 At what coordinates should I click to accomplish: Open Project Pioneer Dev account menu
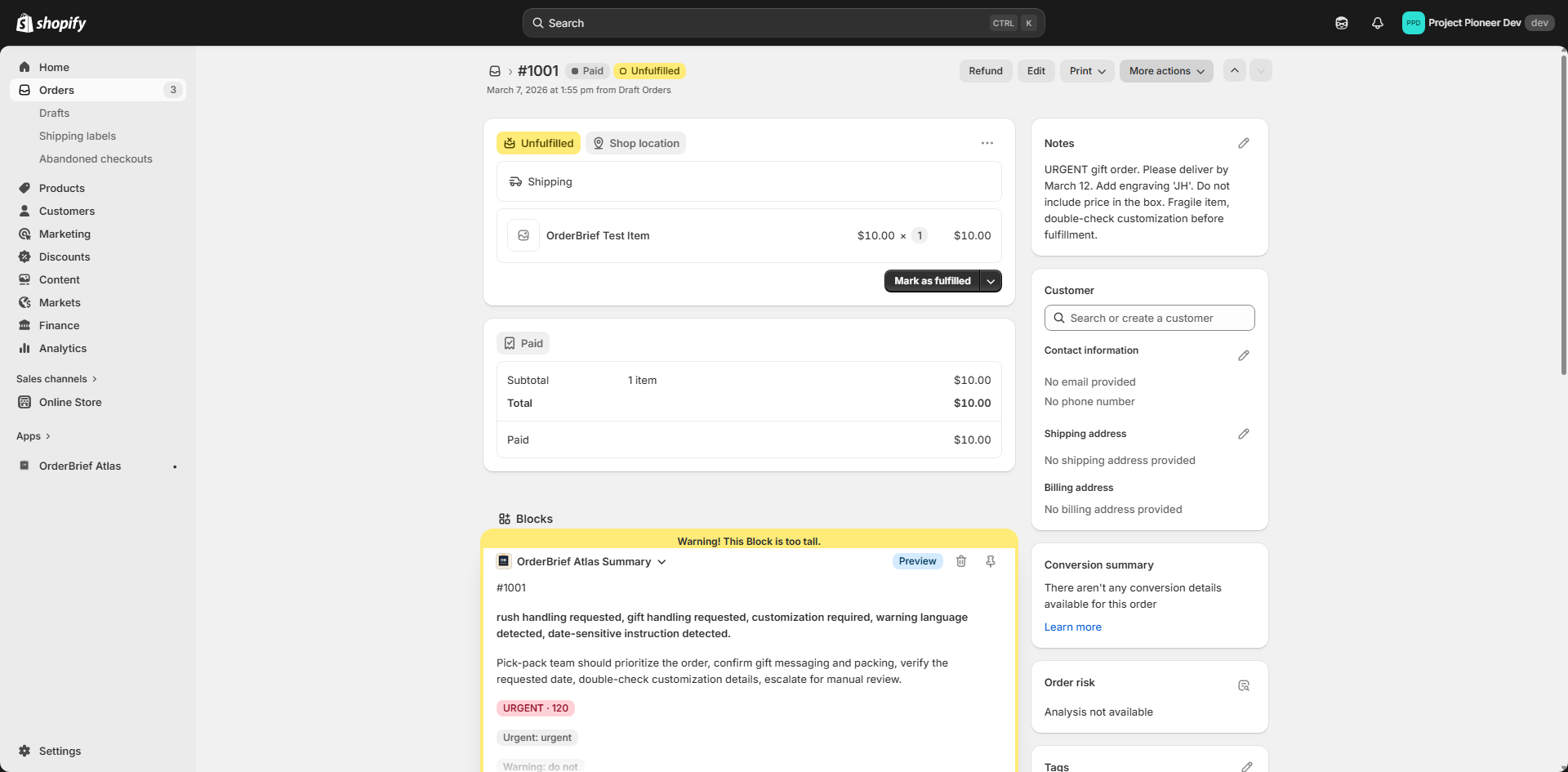coord(1478,23)
